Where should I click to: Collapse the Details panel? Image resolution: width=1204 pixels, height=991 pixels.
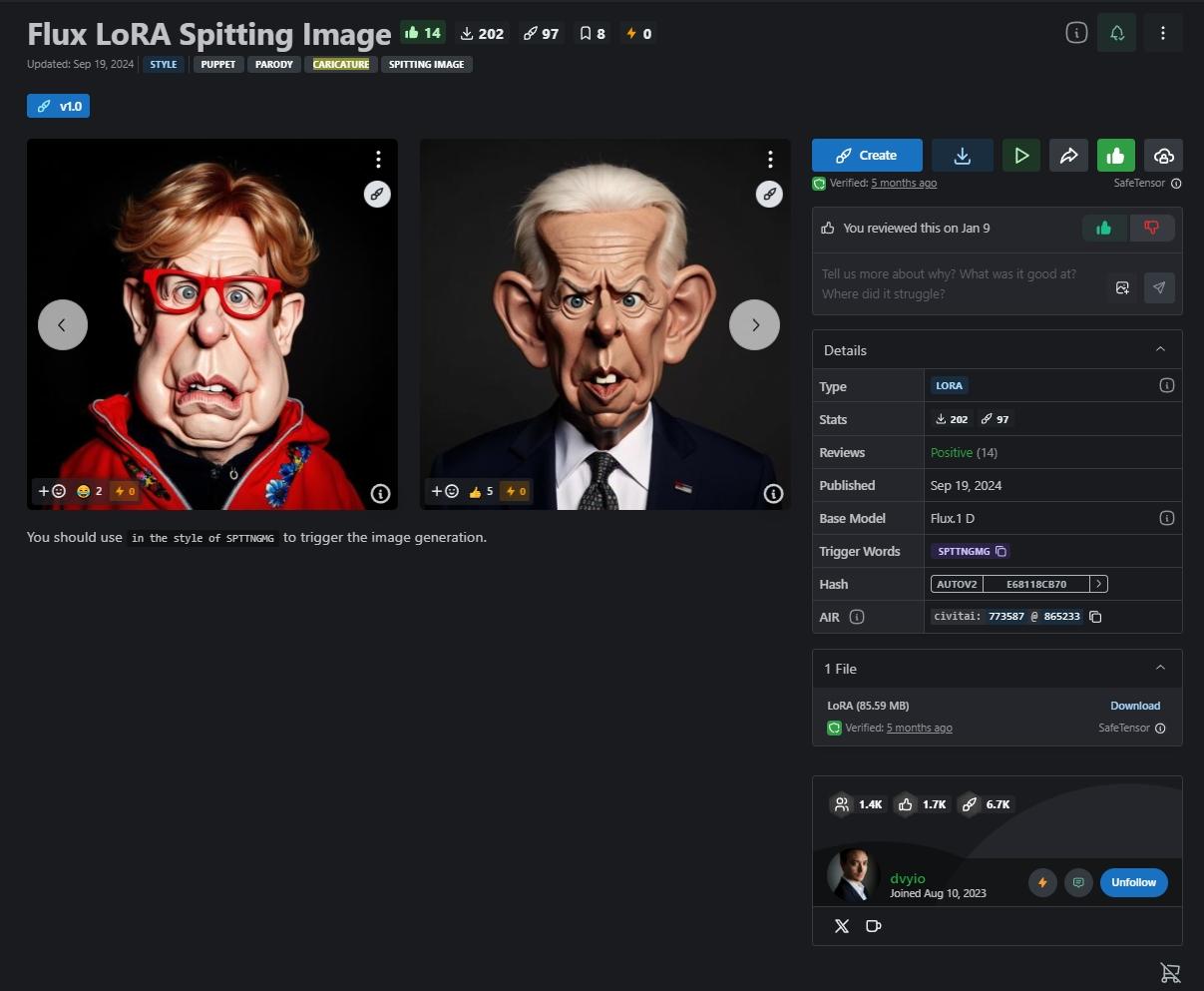point(1160,349)
